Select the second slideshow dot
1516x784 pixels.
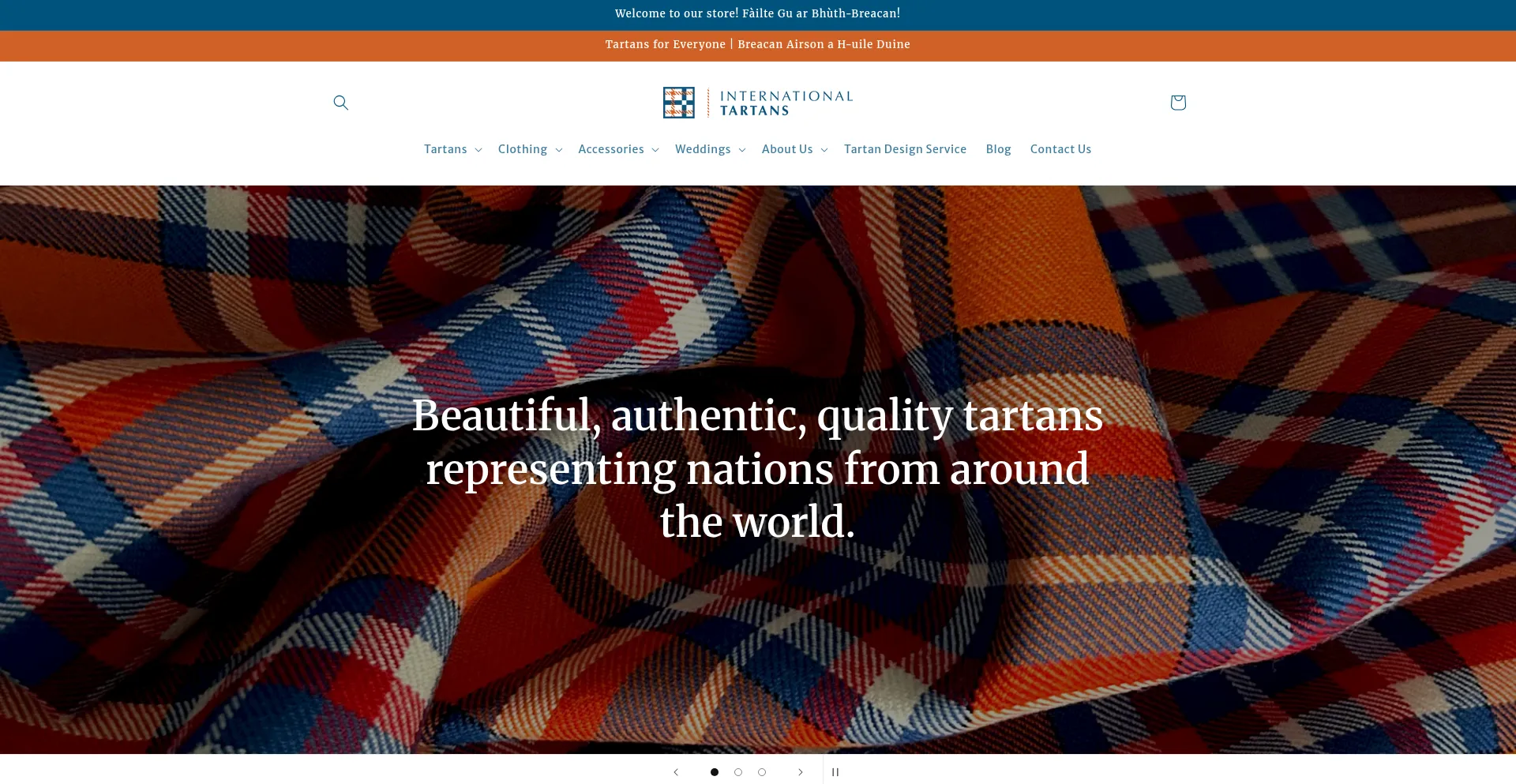click(738, 772)
